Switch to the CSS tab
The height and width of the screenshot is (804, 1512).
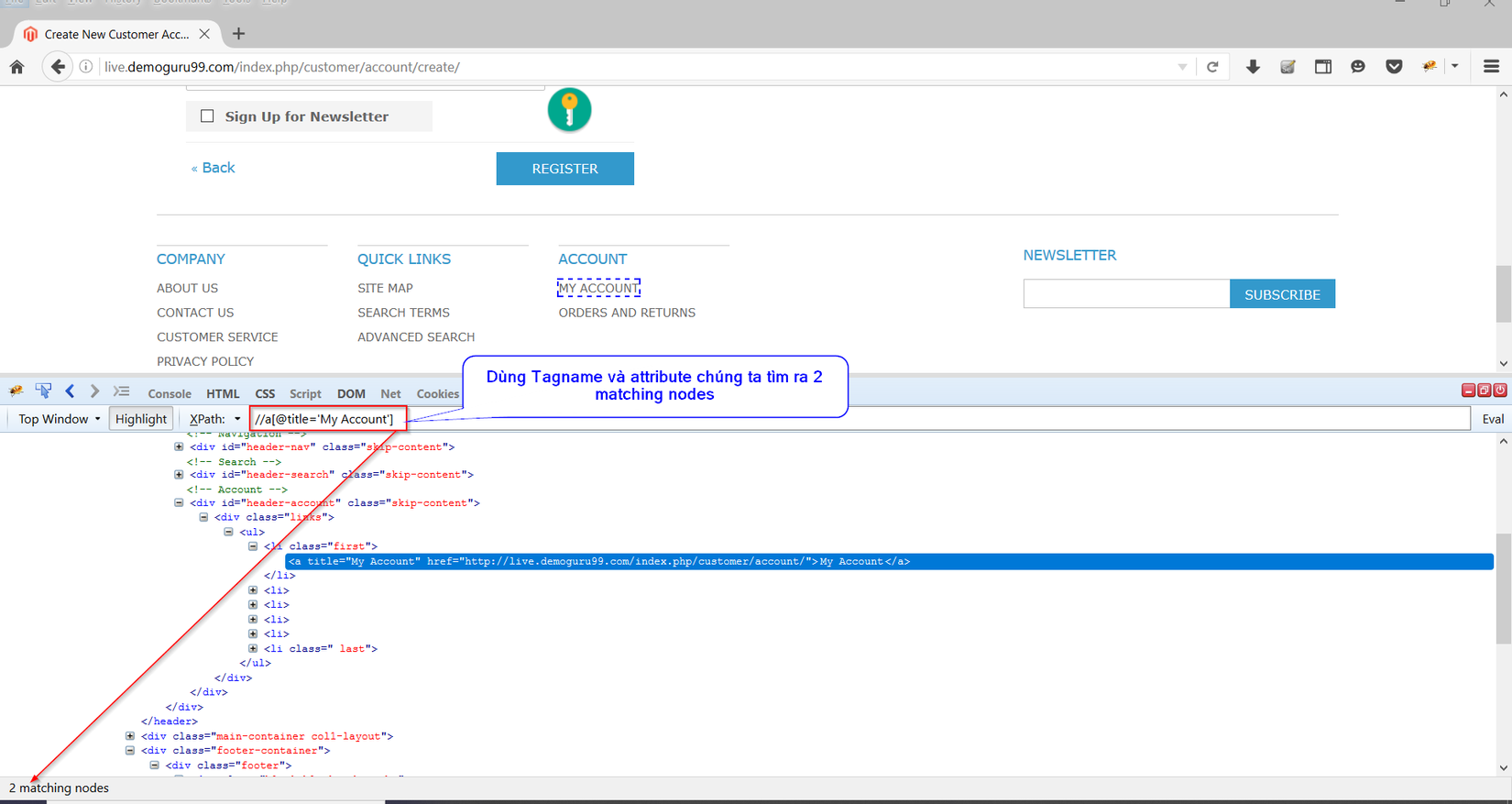(x=265, y=394)
